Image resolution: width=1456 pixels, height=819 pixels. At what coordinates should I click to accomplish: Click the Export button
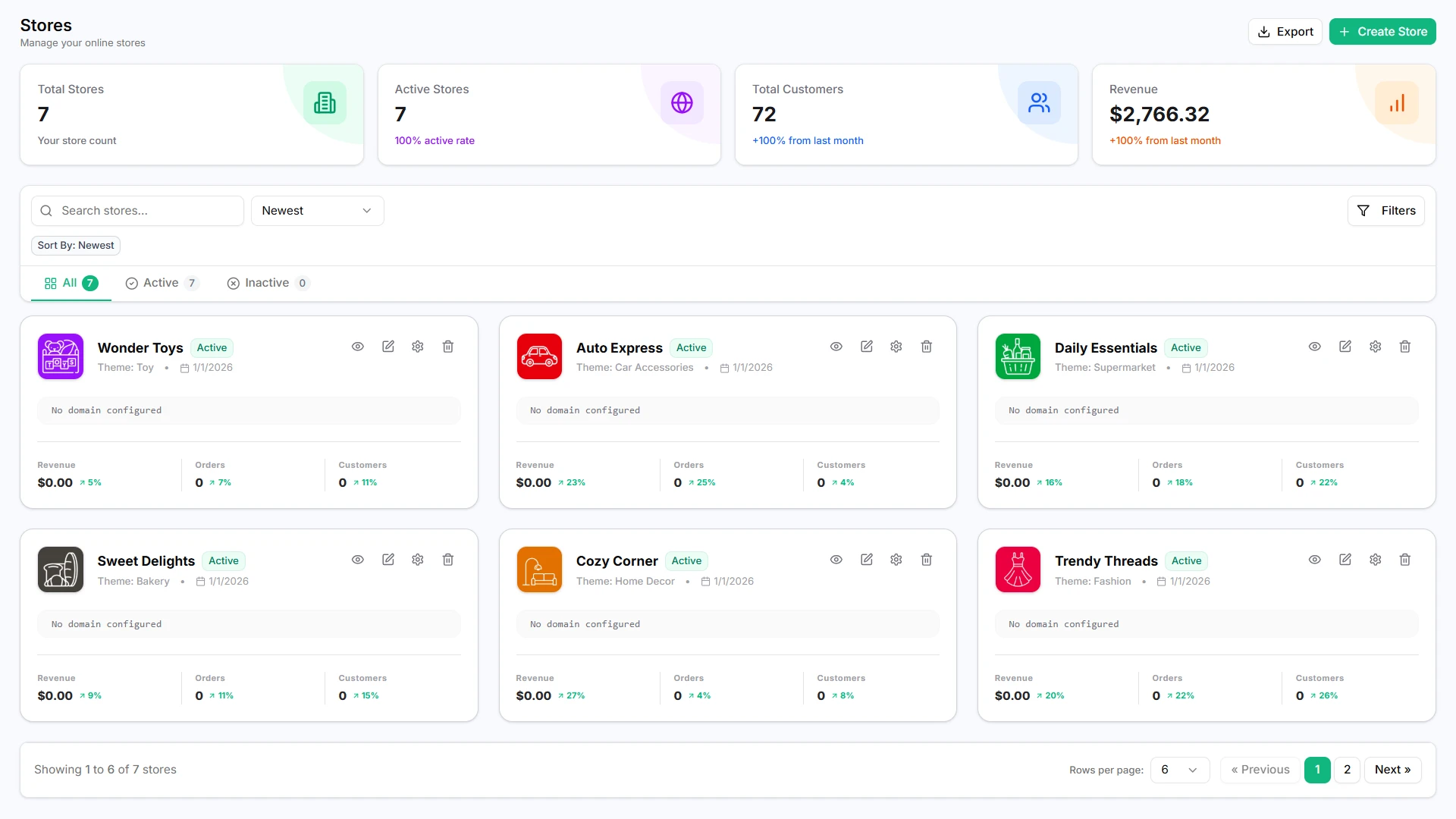pos(1285,32)
